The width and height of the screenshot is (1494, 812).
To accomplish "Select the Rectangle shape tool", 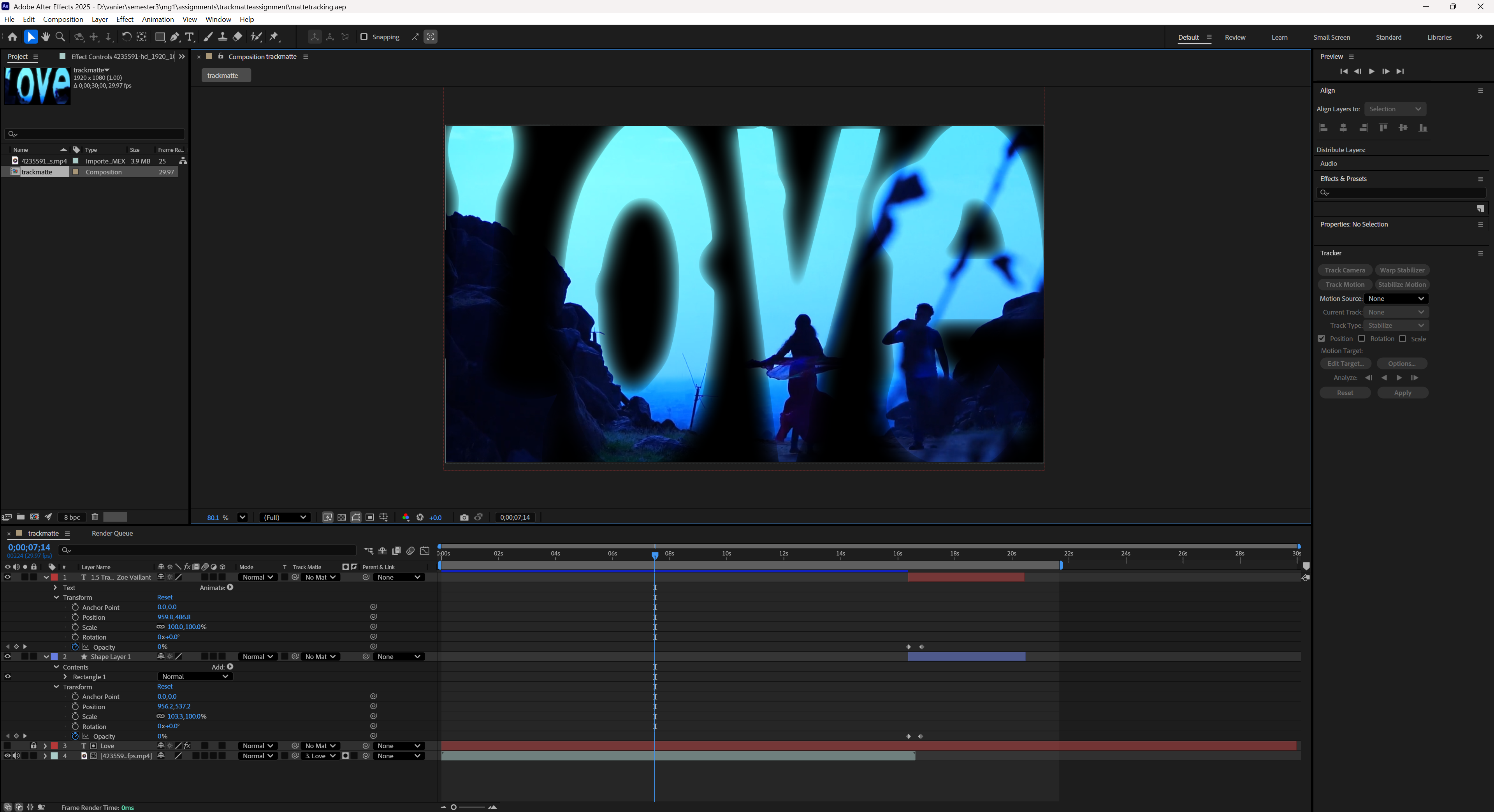I will [160, 37].
